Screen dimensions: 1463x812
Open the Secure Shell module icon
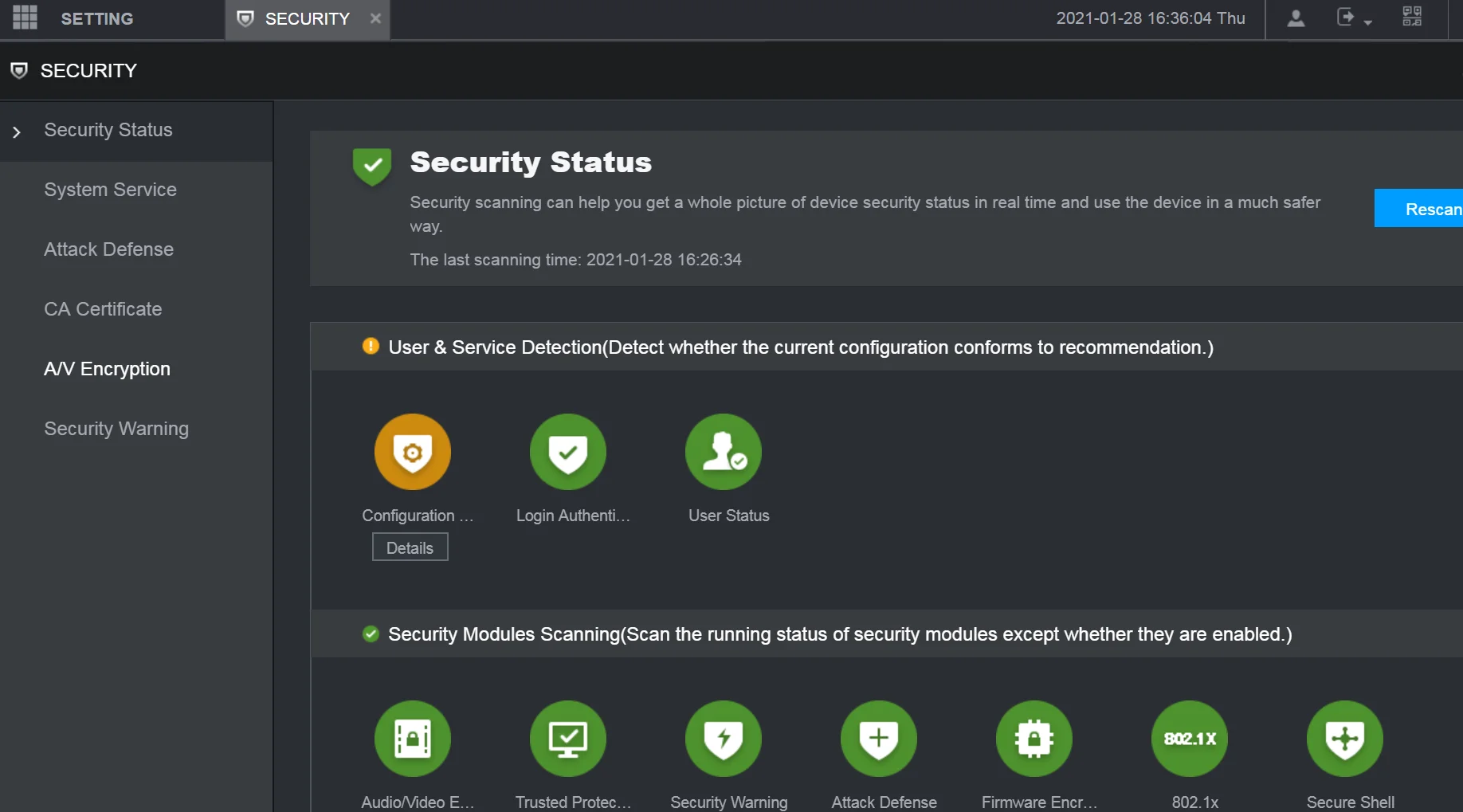pos(1345,739)
